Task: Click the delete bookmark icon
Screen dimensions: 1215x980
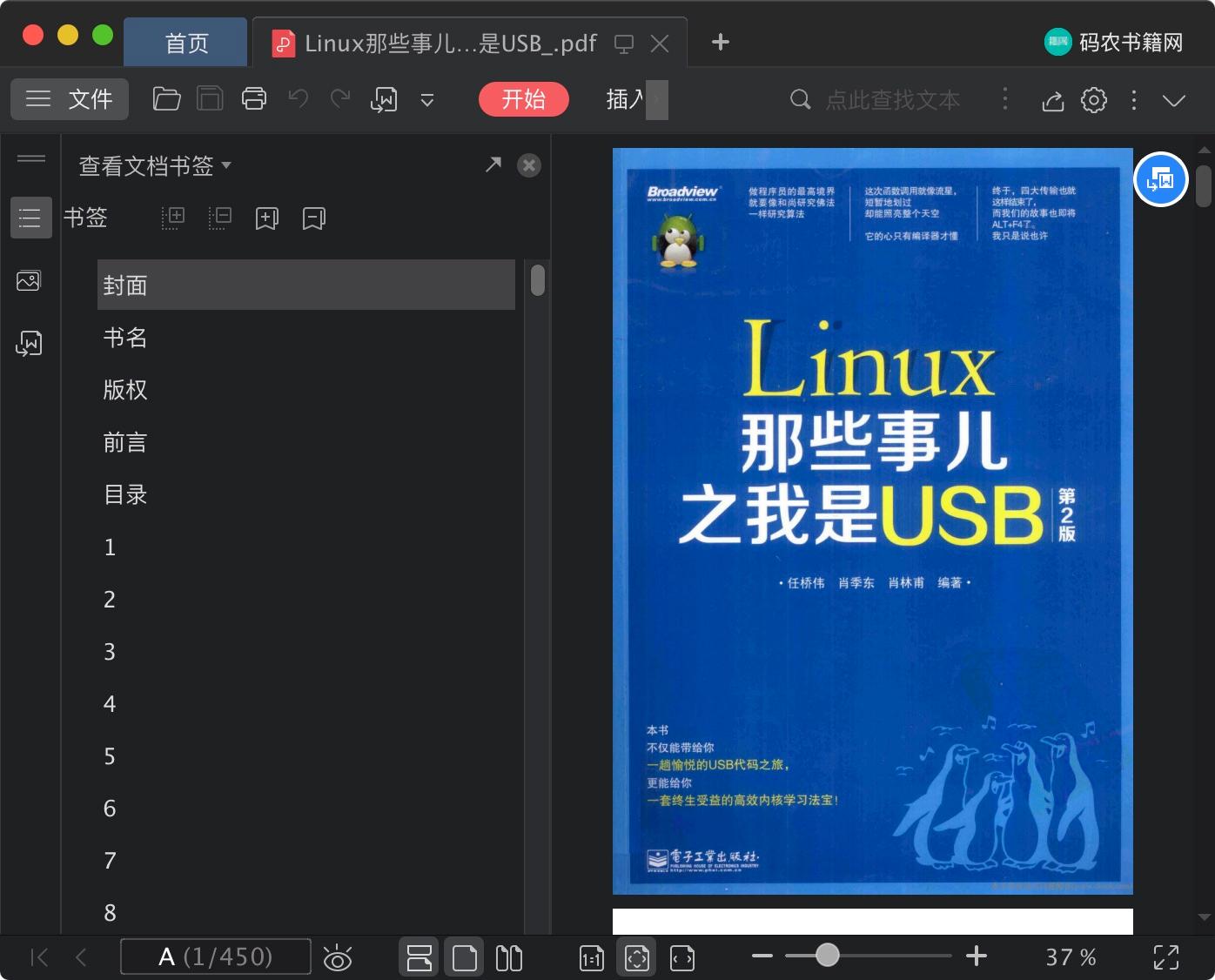Action: pos(313,218)
